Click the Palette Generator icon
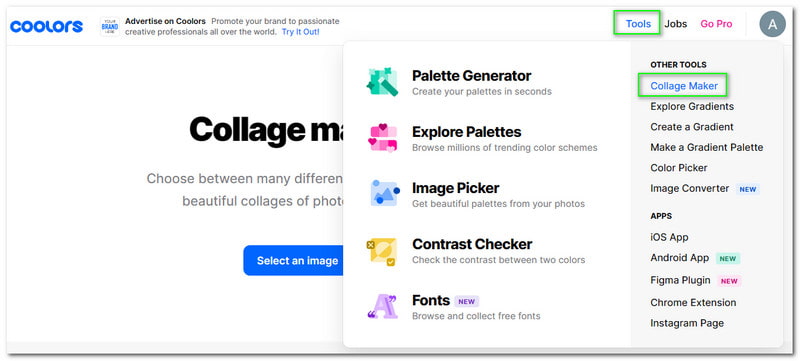Viewport: 800px width, 361px height. 382,82
